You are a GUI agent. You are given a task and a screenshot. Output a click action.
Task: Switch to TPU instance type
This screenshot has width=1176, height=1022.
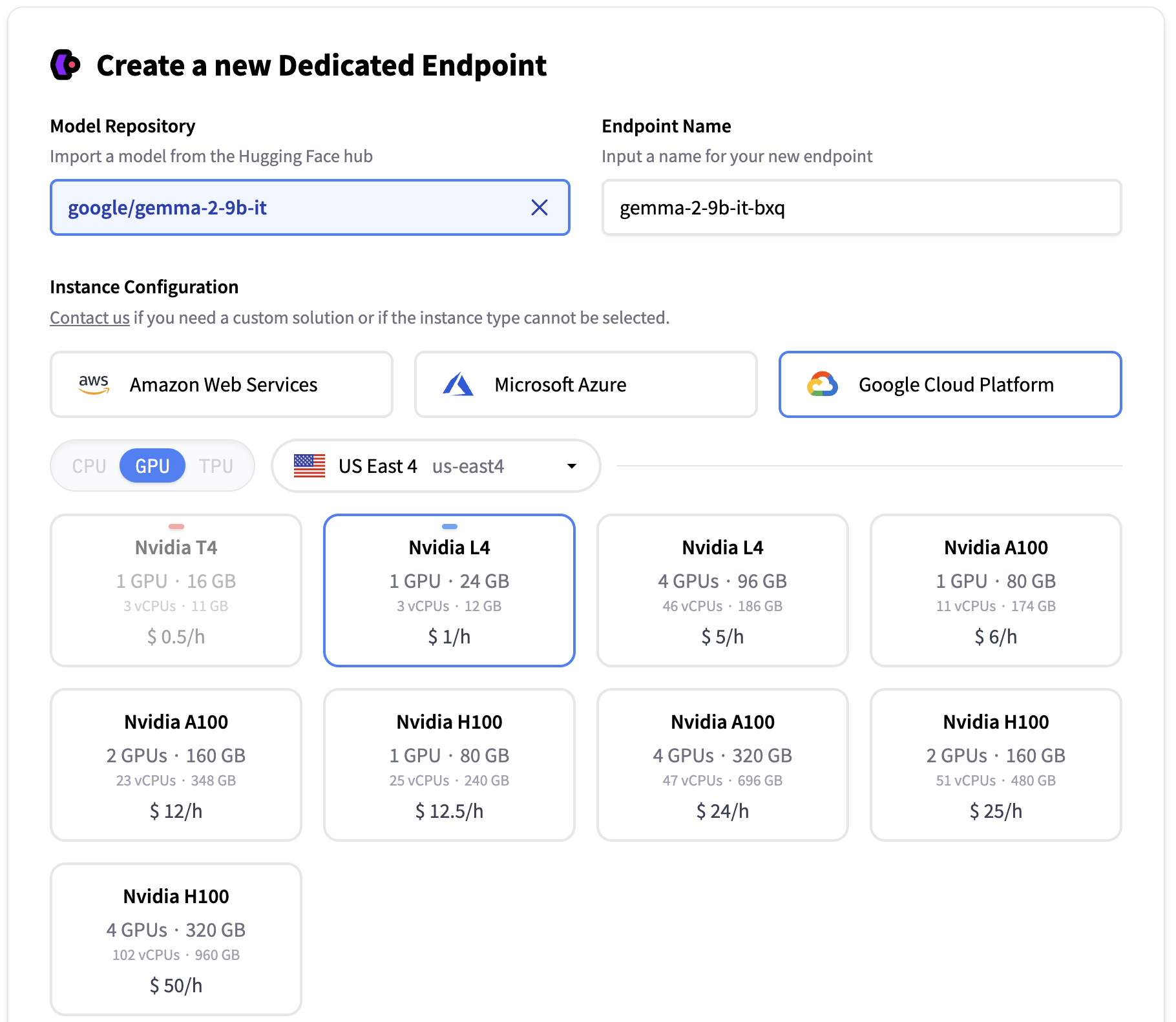click(x=216, y=466)
